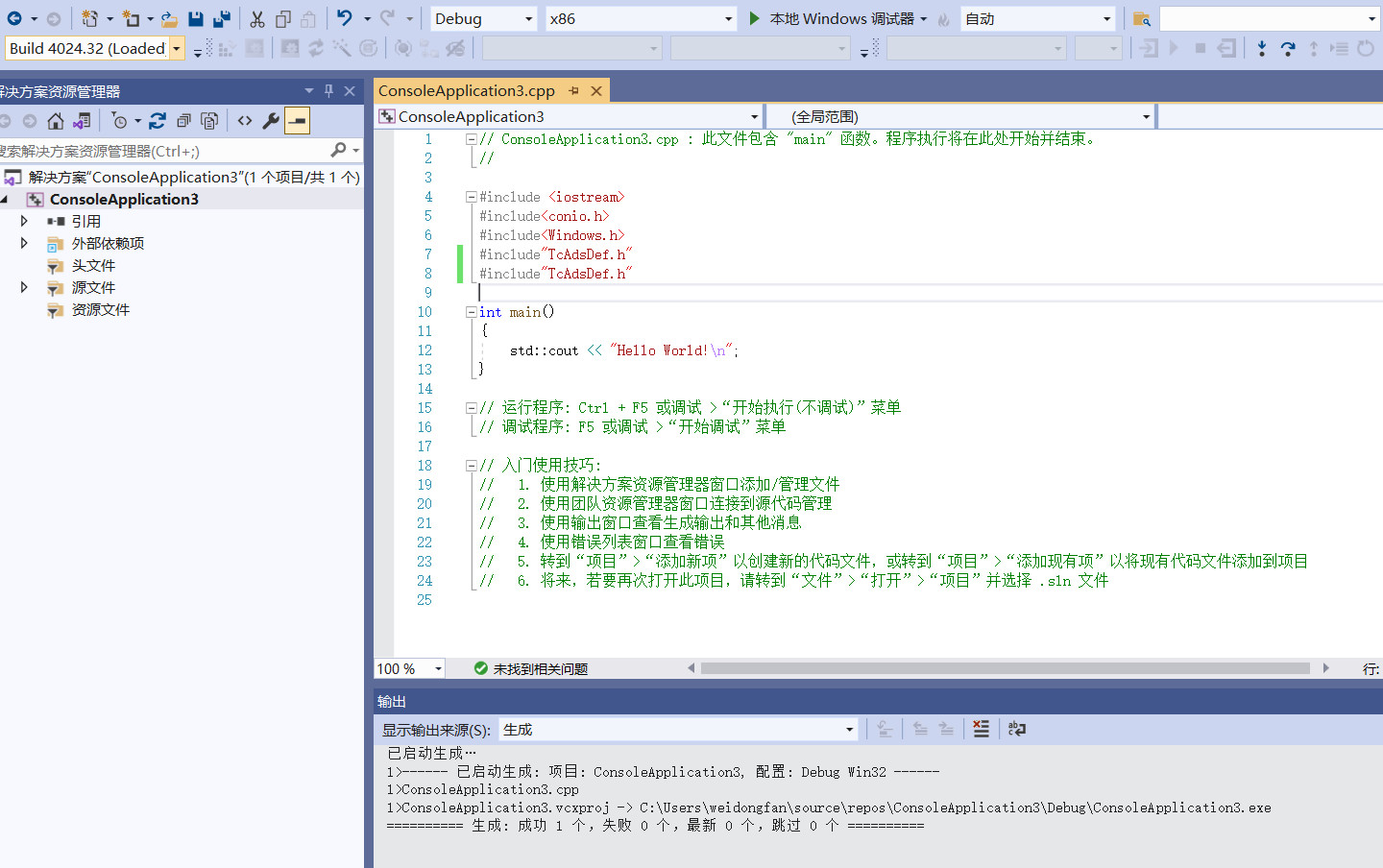Click the Solution Explorer search field
This screenshot has width=1383, height=868.
point(163,151)
